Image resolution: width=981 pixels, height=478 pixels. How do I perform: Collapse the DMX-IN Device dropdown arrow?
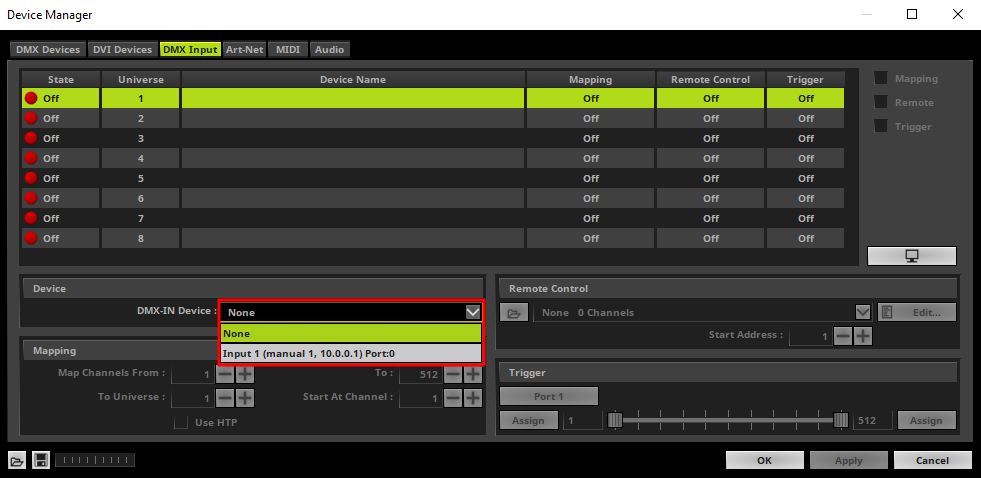tap(472, 312)
